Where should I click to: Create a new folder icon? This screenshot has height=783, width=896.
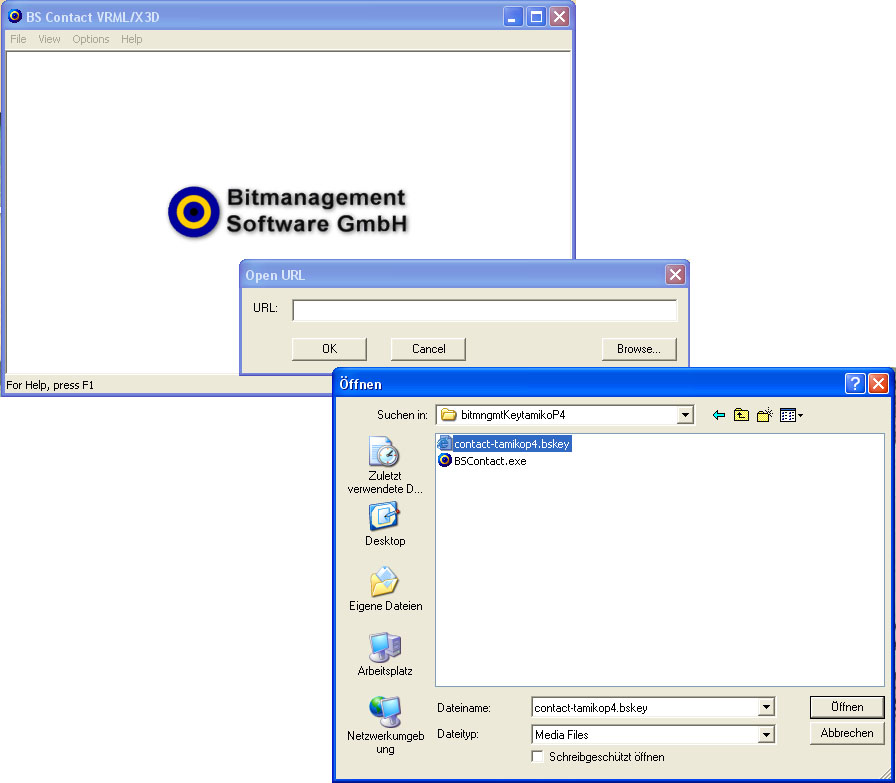coord(765,415)
